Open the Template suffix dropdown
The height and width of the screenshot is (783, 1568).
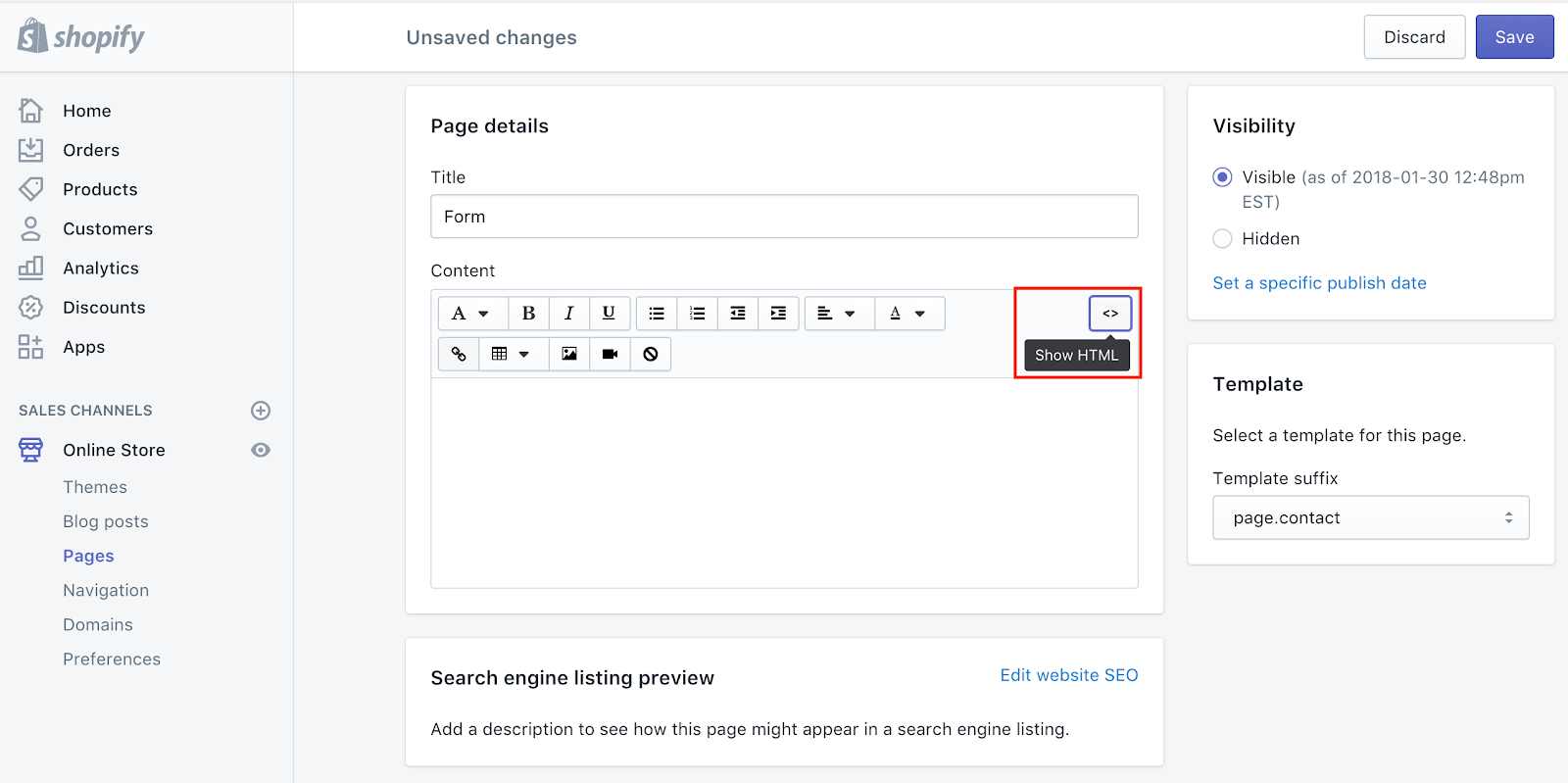point(1370,517)
